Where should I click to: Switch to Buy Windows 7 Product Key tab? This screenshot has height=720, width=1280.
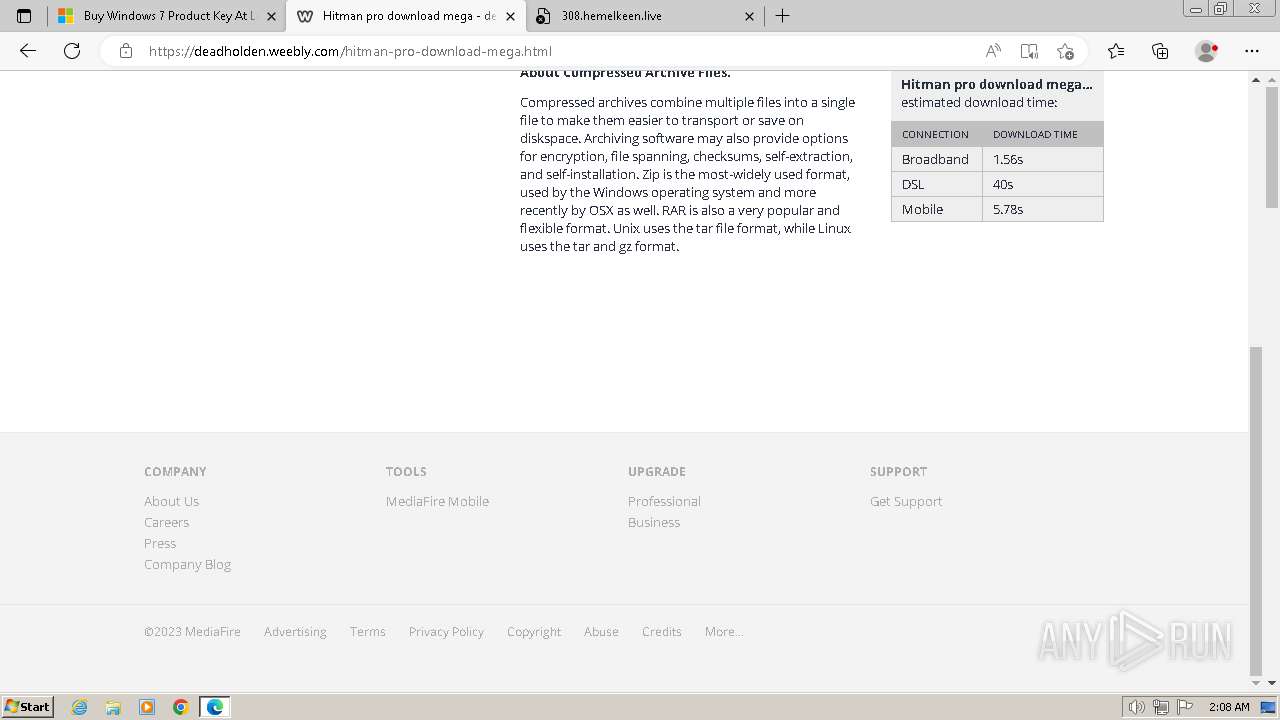pos(166,16)
